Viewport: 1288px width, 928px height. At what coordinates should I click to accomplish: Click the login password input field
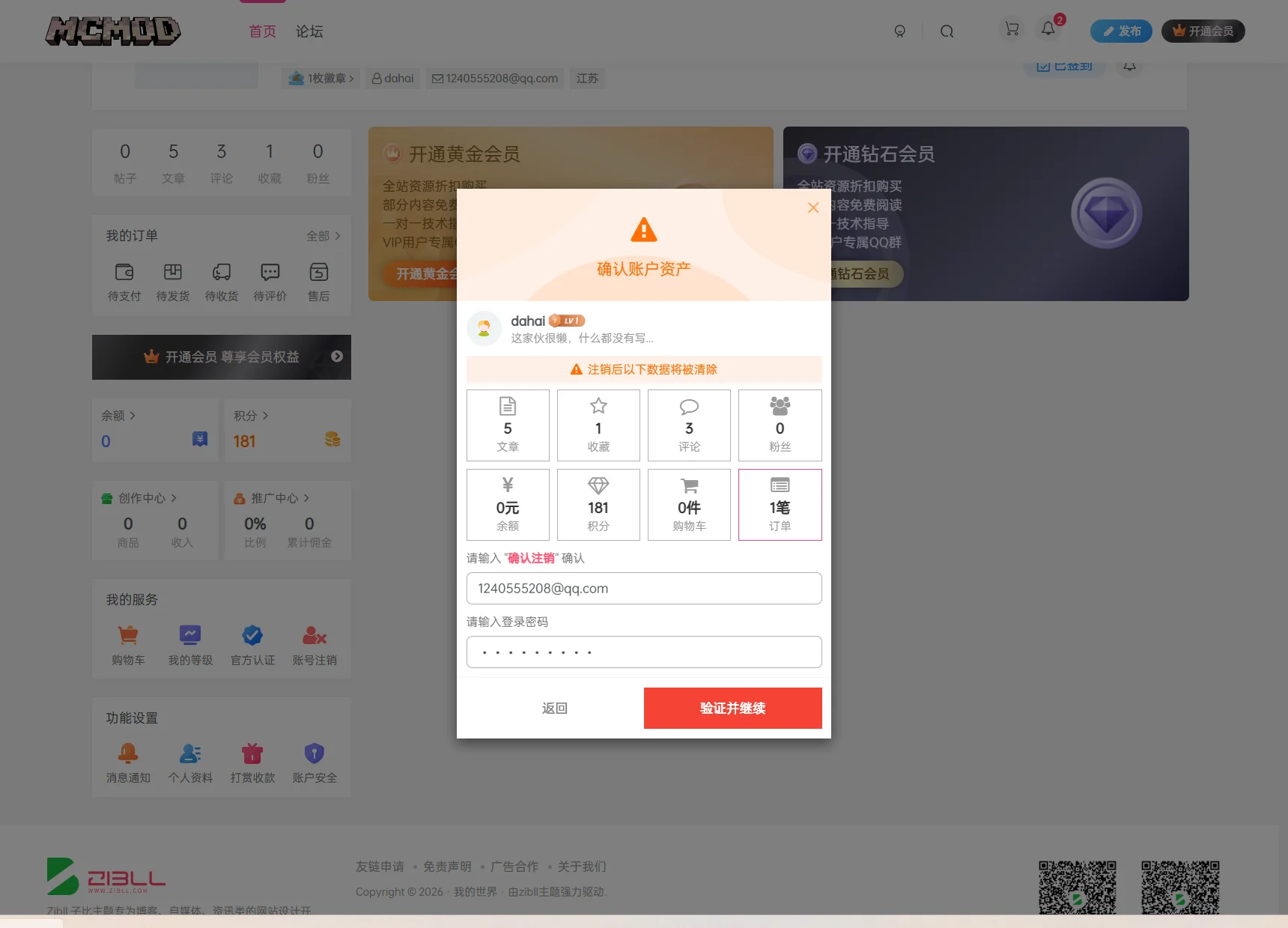point(643,652)
